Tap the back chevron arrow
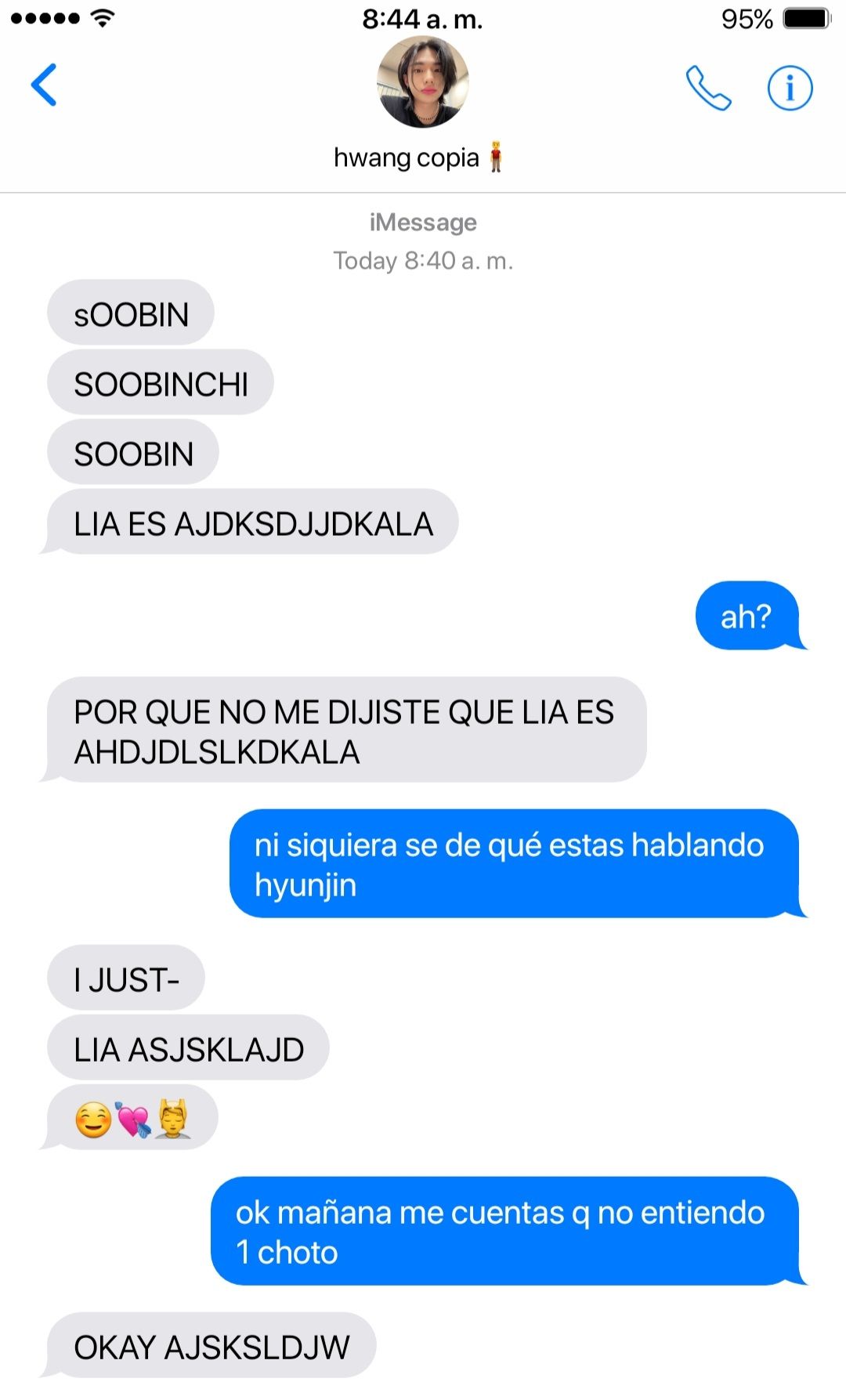Viewport: 846px width, 1400px height. pos(44,85)
